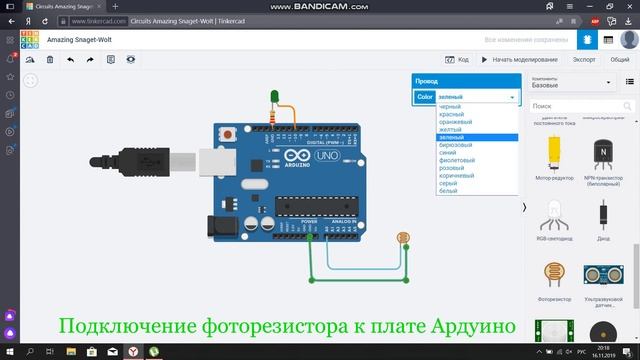Delete the selected item with trash icon

tap(50, 60)
